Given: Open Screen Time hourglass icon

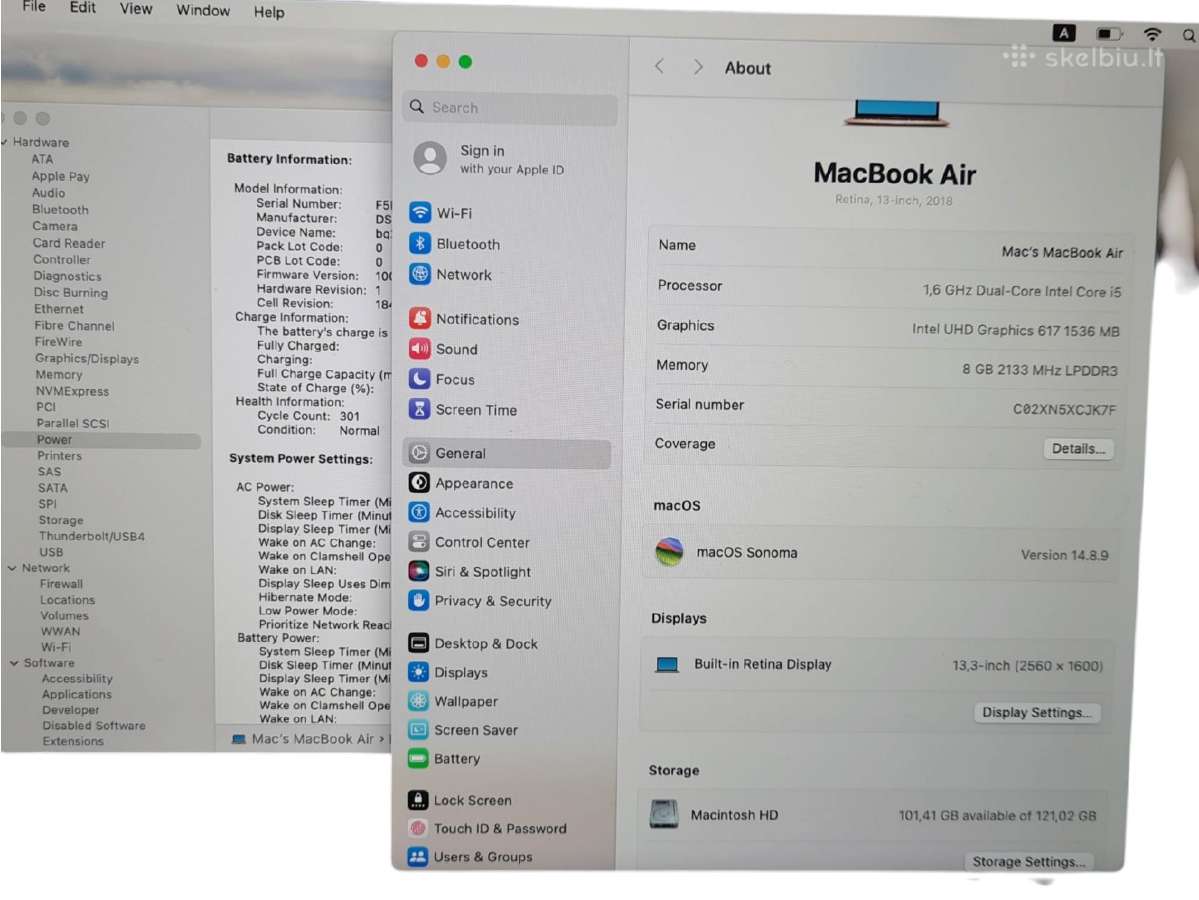Looking at the screenshot, I should (419, 409).
